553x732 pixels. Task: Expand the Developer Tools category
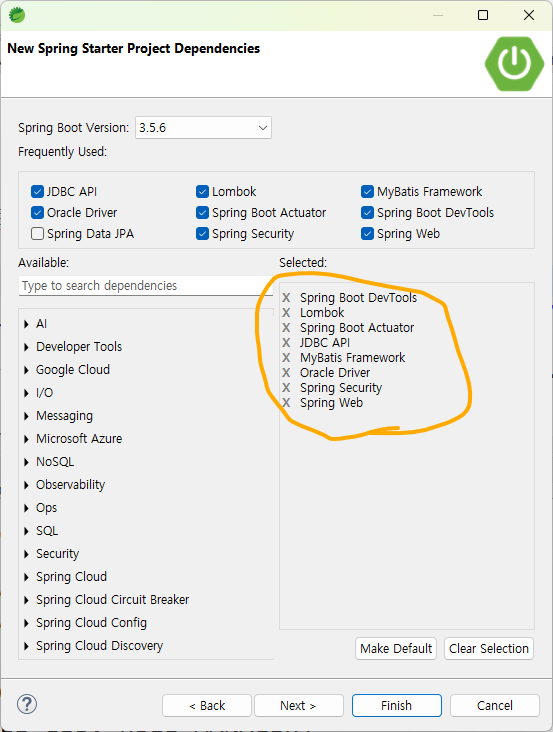coord(27,347)
